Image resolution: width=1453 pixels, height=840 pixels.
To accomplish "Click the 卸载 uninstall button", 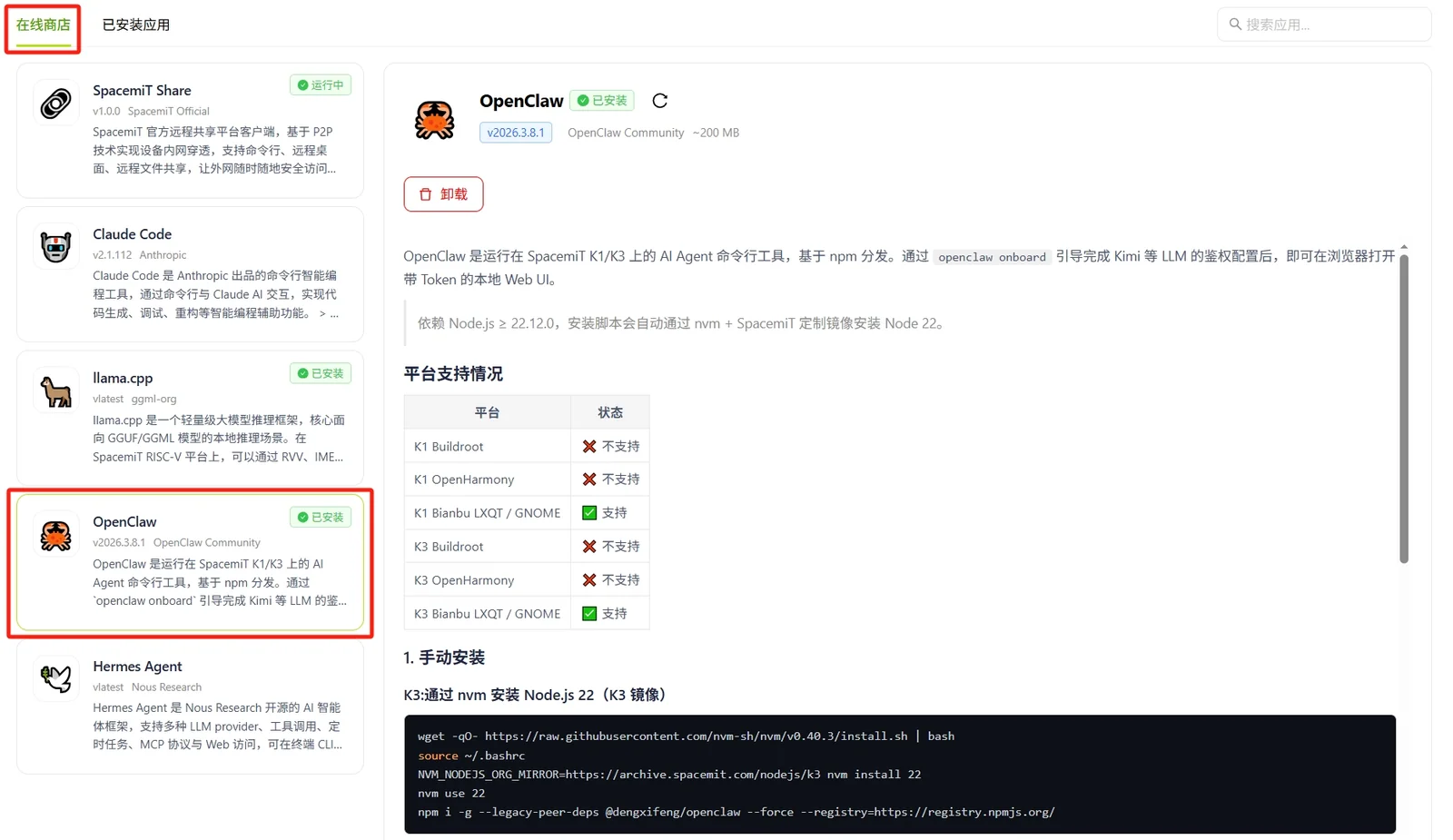I will pos(443,194).
